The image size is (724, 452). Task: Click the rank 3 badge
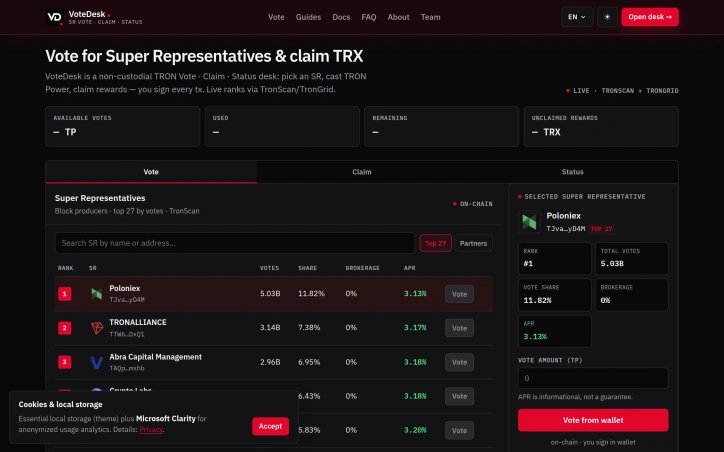point(65,362)
